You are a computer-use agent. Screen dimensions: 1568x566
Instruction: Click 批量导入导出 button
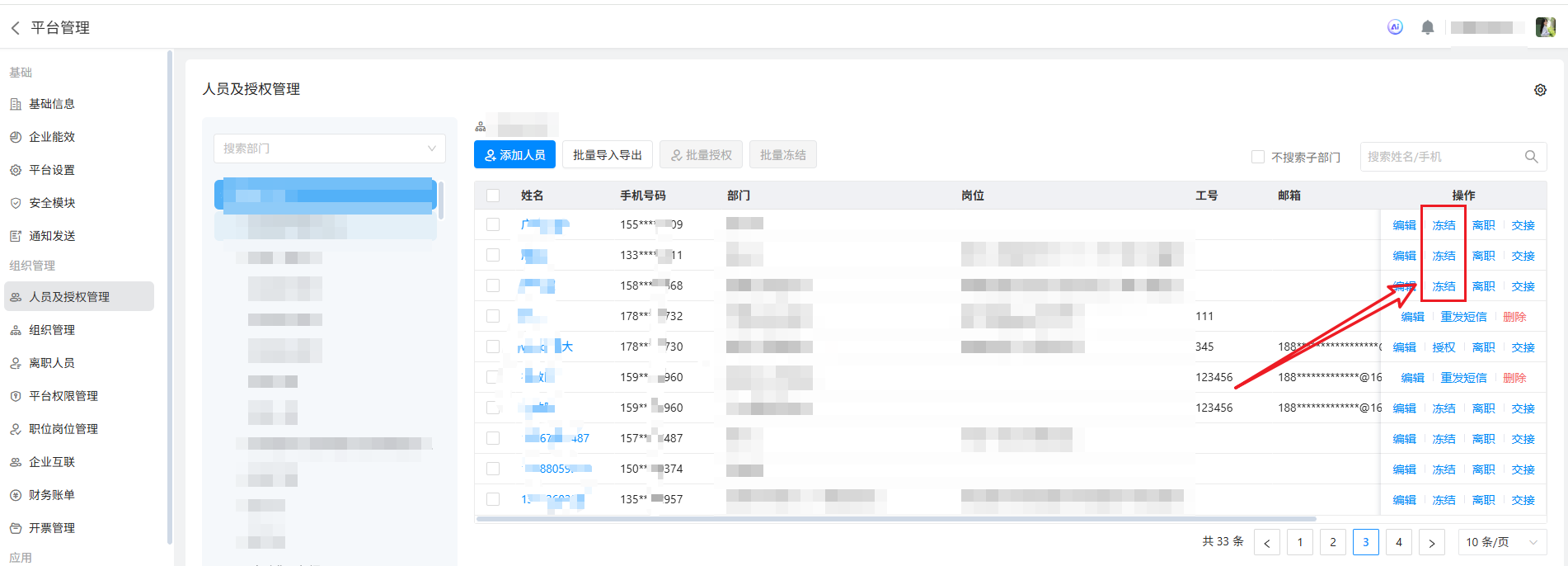coord(607,155)
